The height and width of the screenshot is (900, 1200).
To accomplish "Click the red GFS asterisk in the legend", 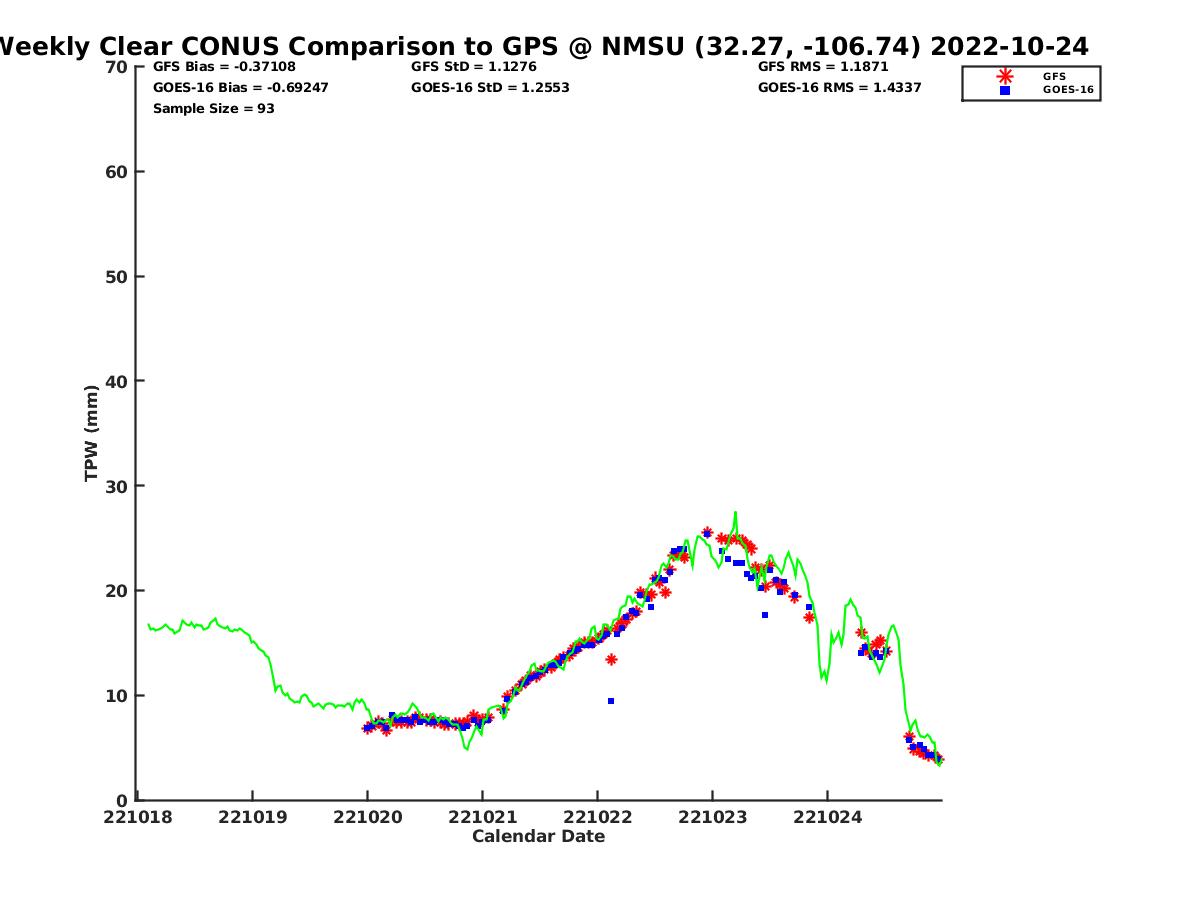I will (1005, 76).
